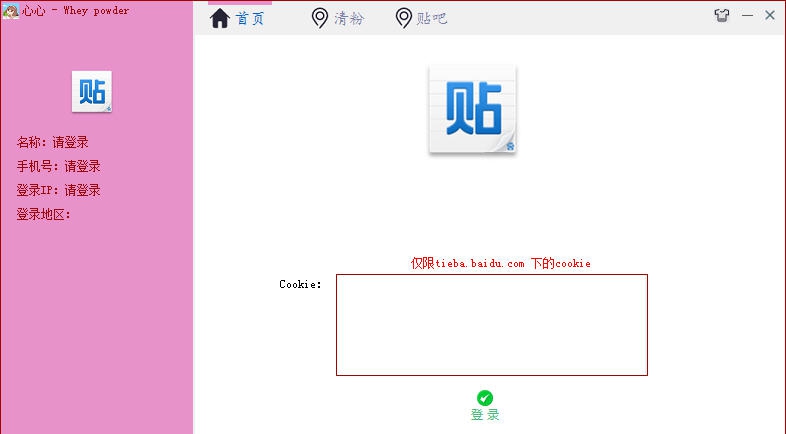Open the skin (shirt) icon menu
The width and height of the screenshot is (786, 434).
(x=722, y=16)
